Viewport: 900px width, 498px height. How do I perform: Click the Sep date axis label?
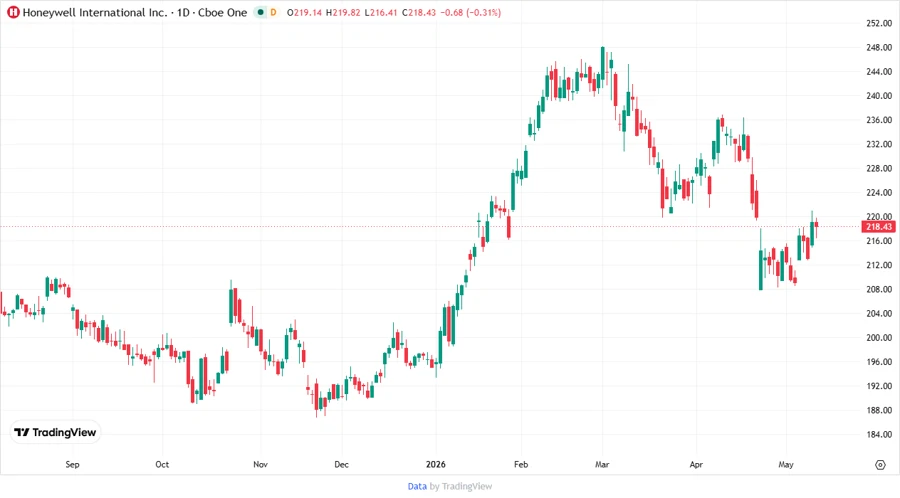point(72,464)
